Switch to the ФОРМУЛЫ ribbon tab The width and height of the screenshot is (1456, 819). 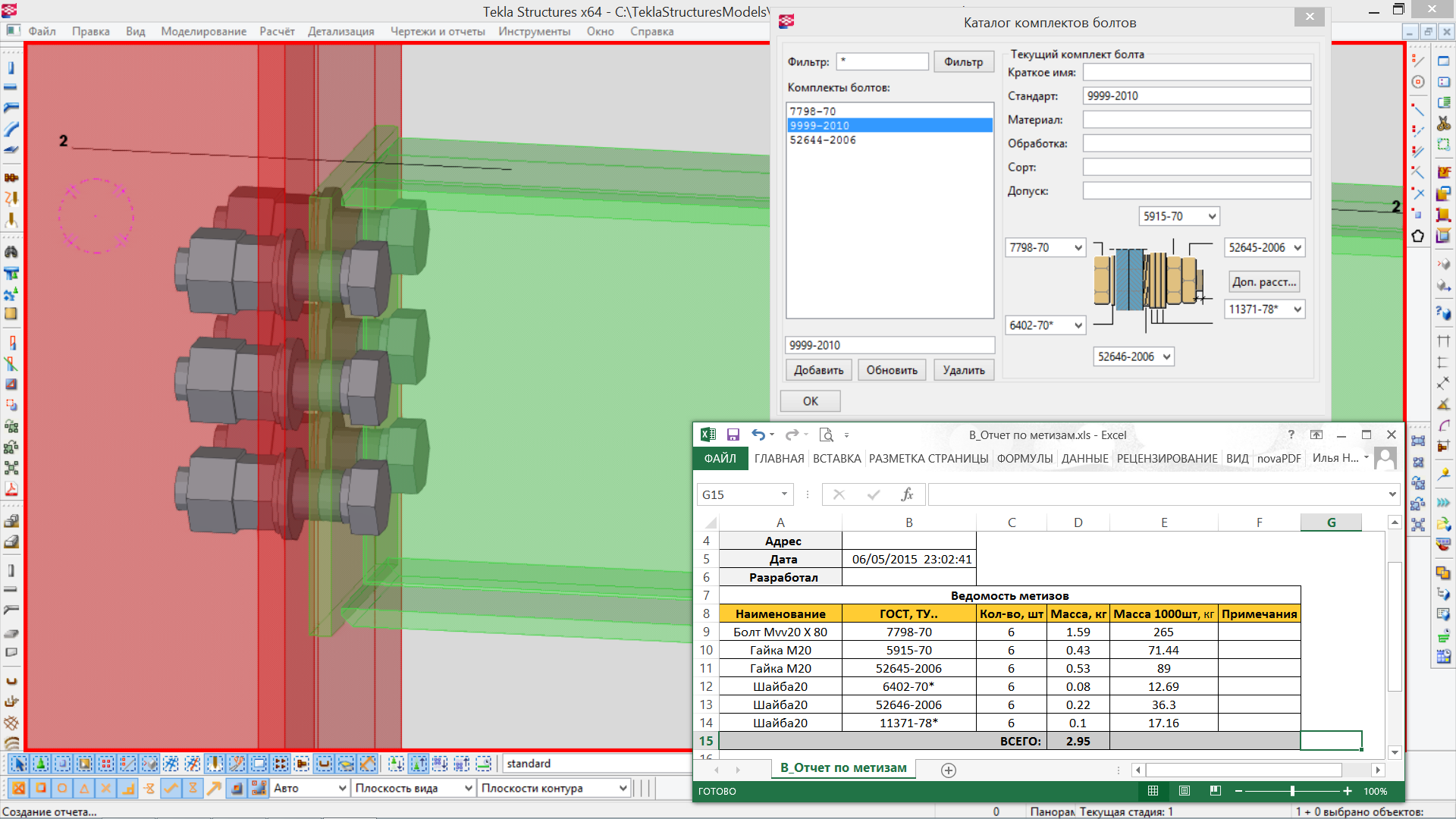[x=1025, y=458]
